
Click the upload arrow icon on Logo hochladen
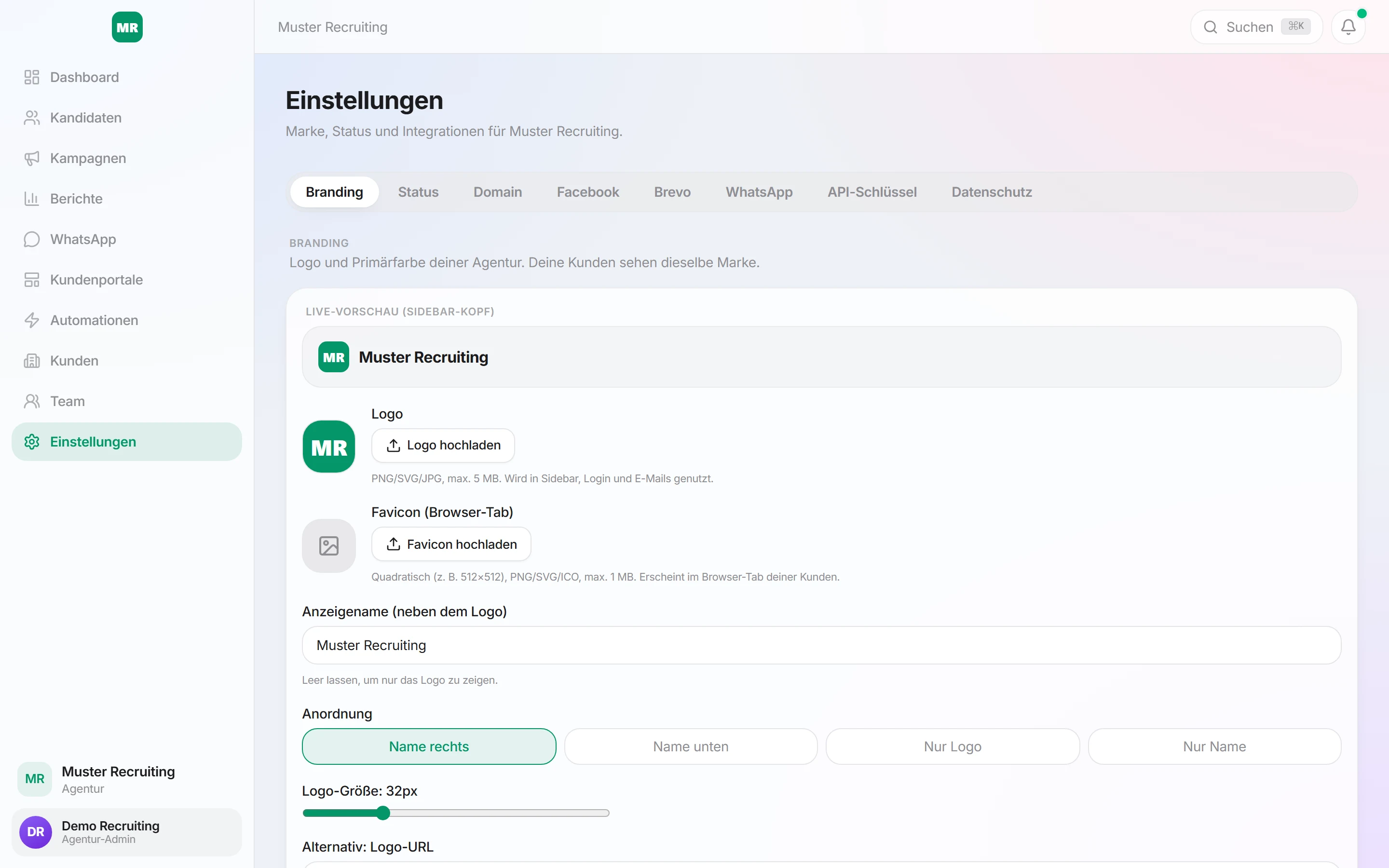(x=393, y=445)
